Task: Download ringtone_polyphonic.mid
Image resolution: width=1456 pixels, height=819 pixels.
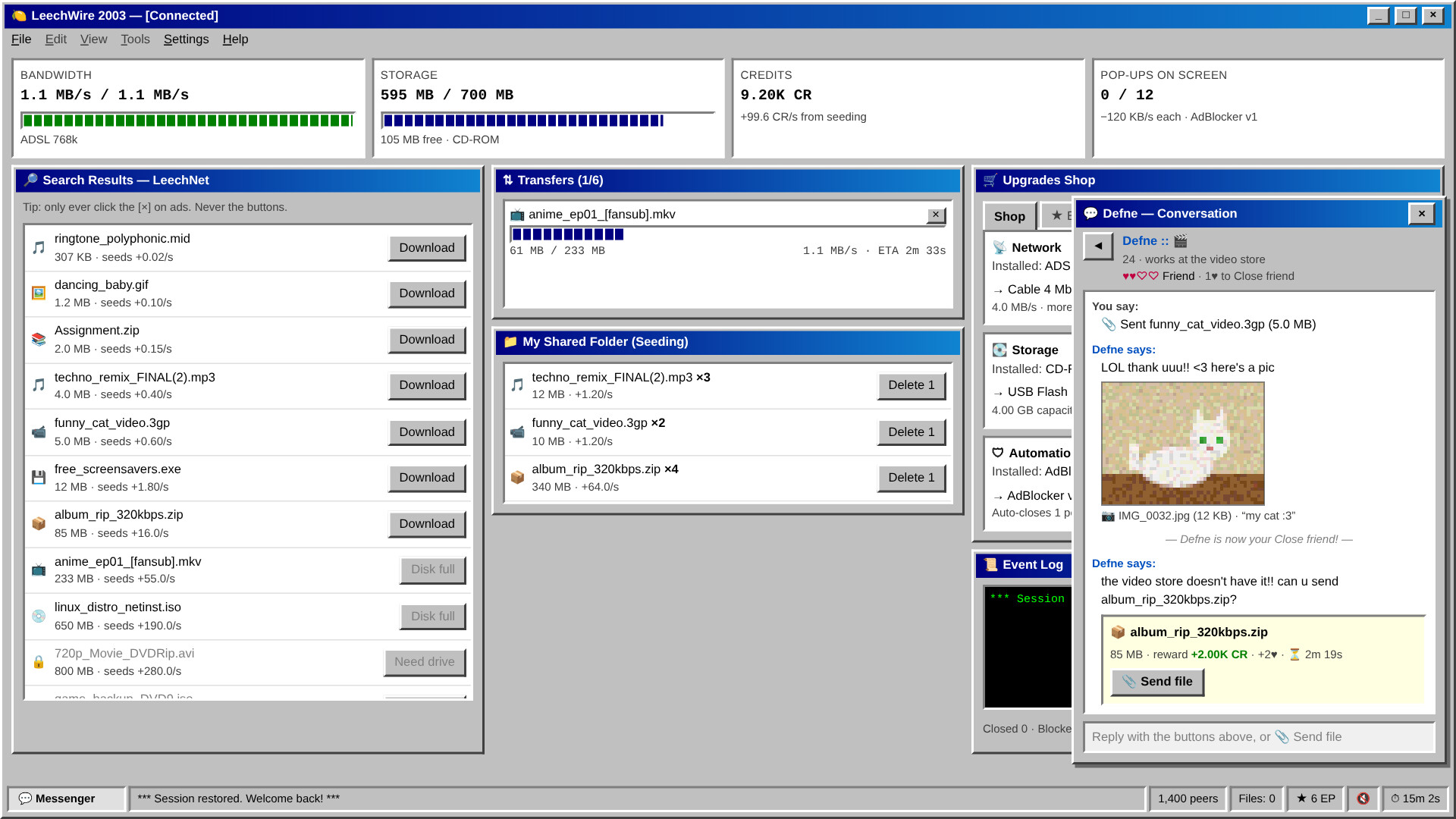Action: point(427,248)
